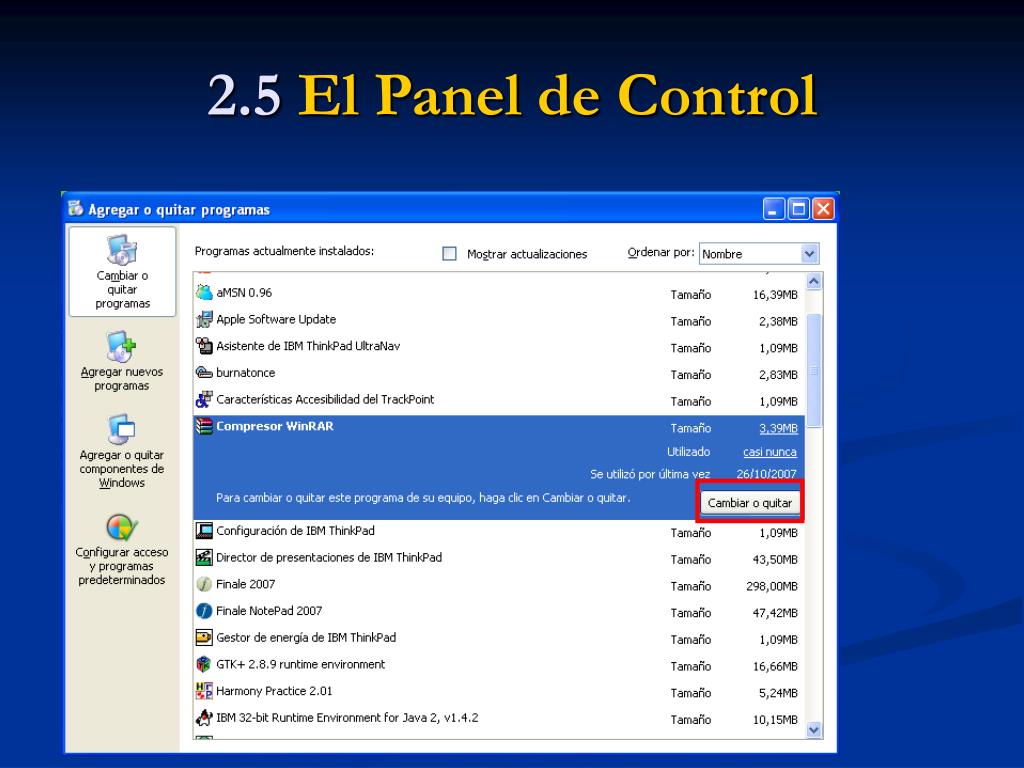
Task: Click the 298,00MB size value
Action: (772, 586)
